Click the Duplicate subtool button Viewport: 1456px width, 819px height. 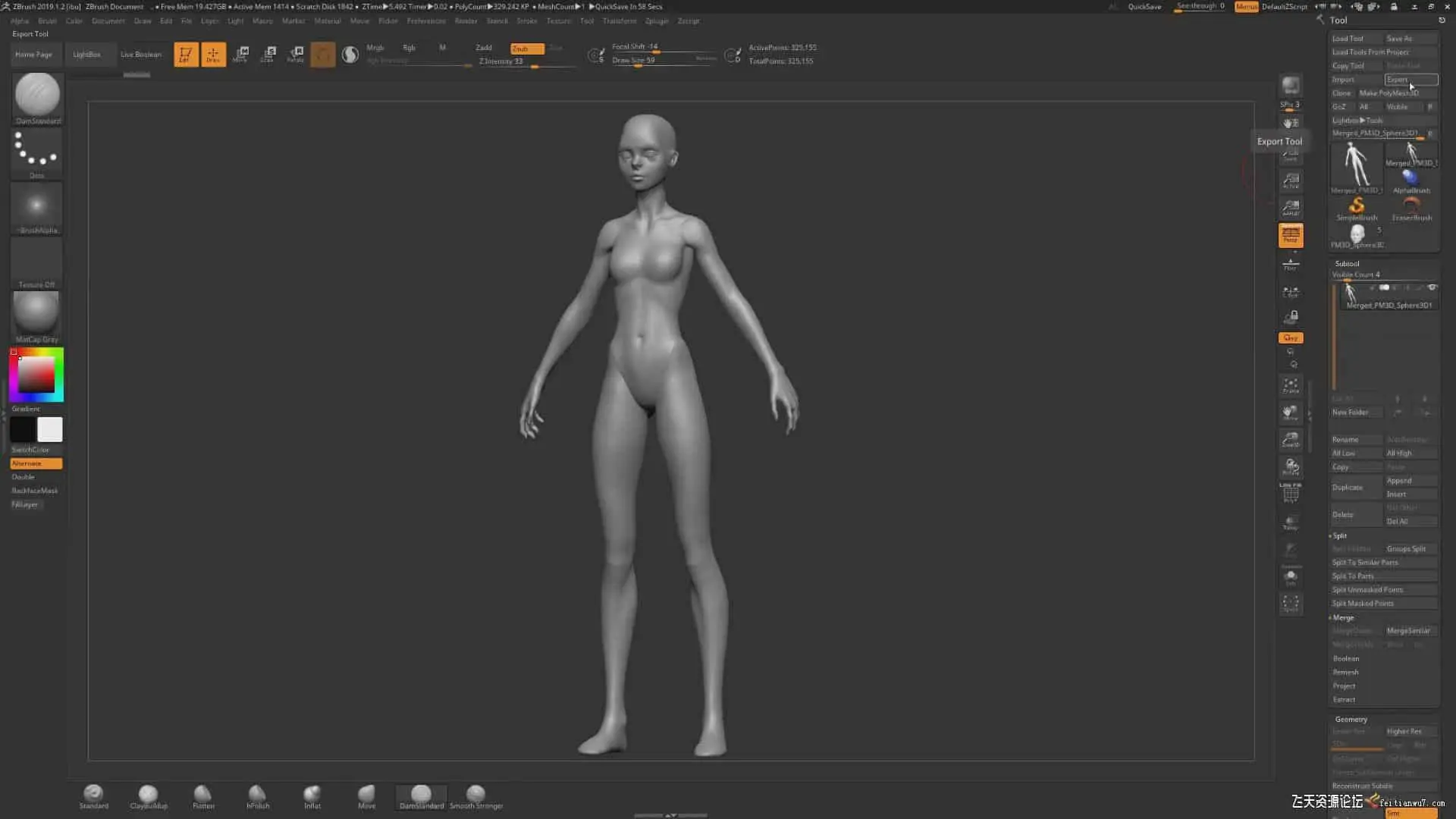[x=1355, y=487]
